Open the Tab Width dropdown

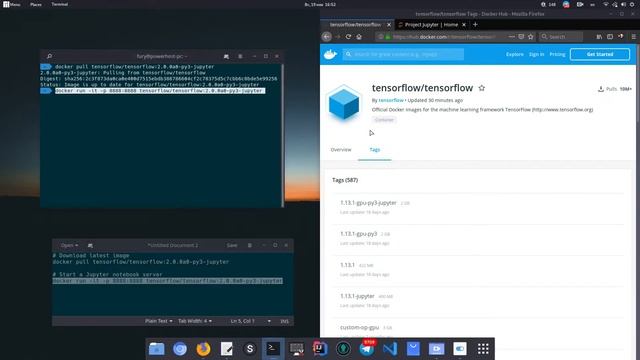click(195, 321)
